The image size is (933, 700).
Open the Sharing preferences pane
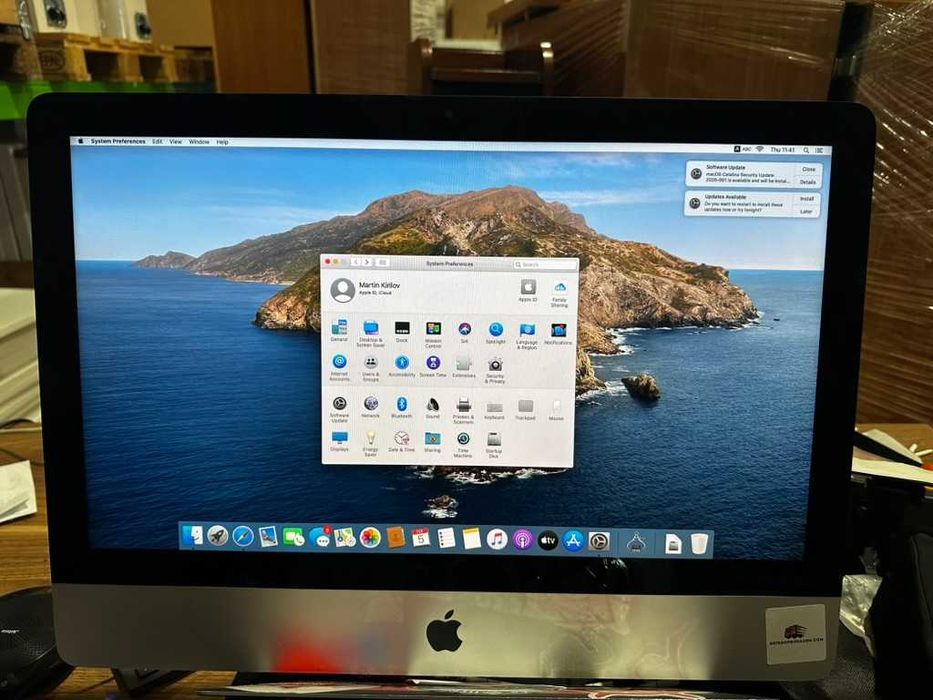click(433, 442)
